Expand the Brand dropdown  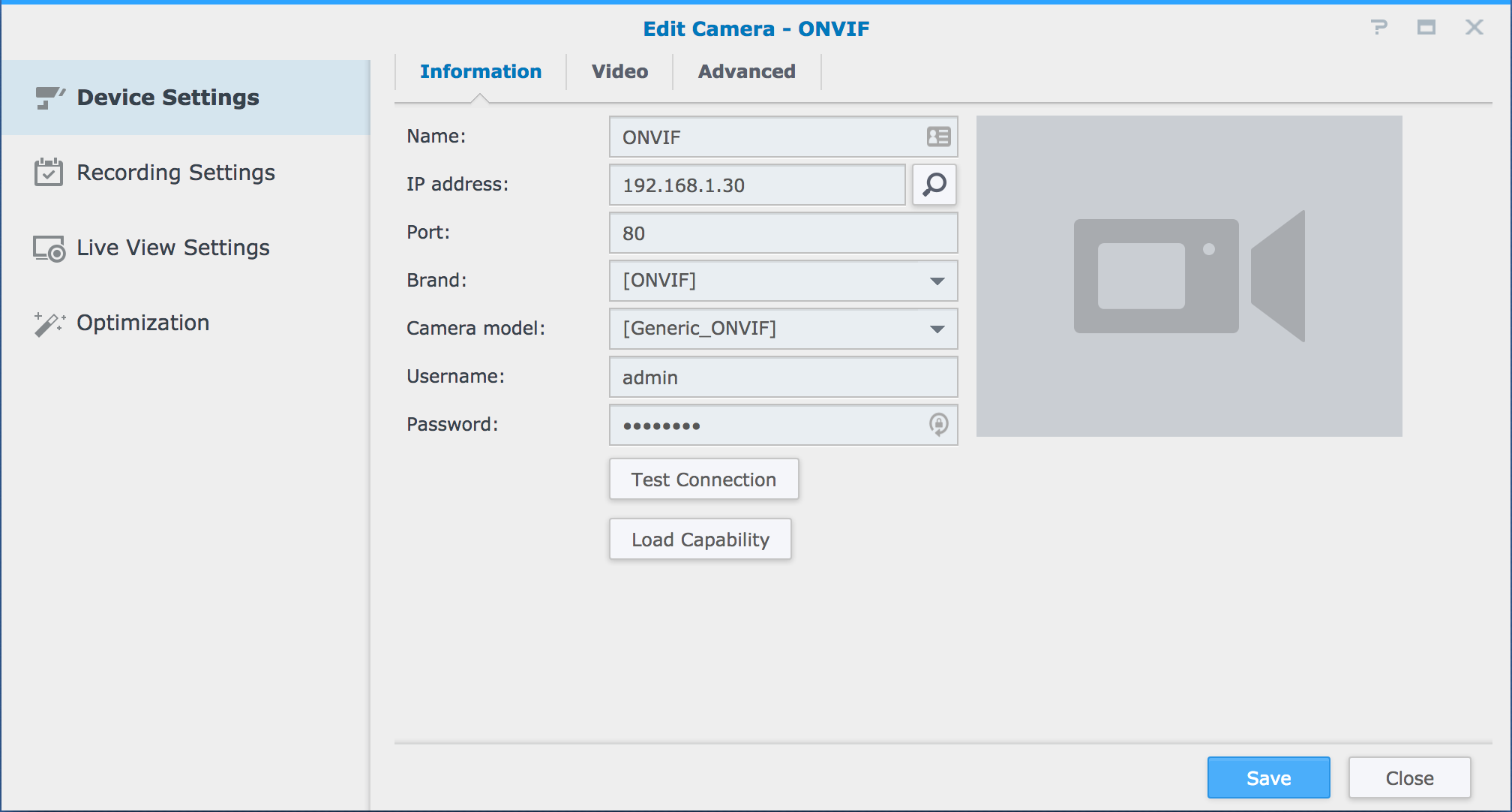pos(937,281)
